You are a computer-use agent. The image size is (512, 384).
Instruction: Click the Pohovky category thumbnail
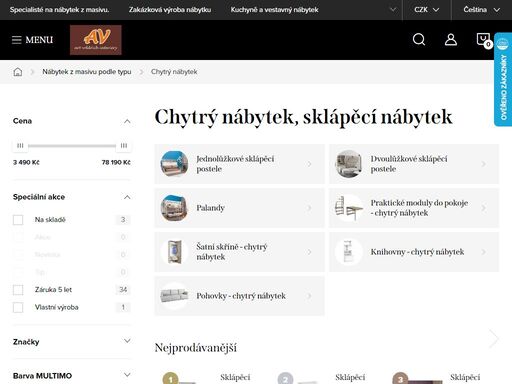click(174, 296)
